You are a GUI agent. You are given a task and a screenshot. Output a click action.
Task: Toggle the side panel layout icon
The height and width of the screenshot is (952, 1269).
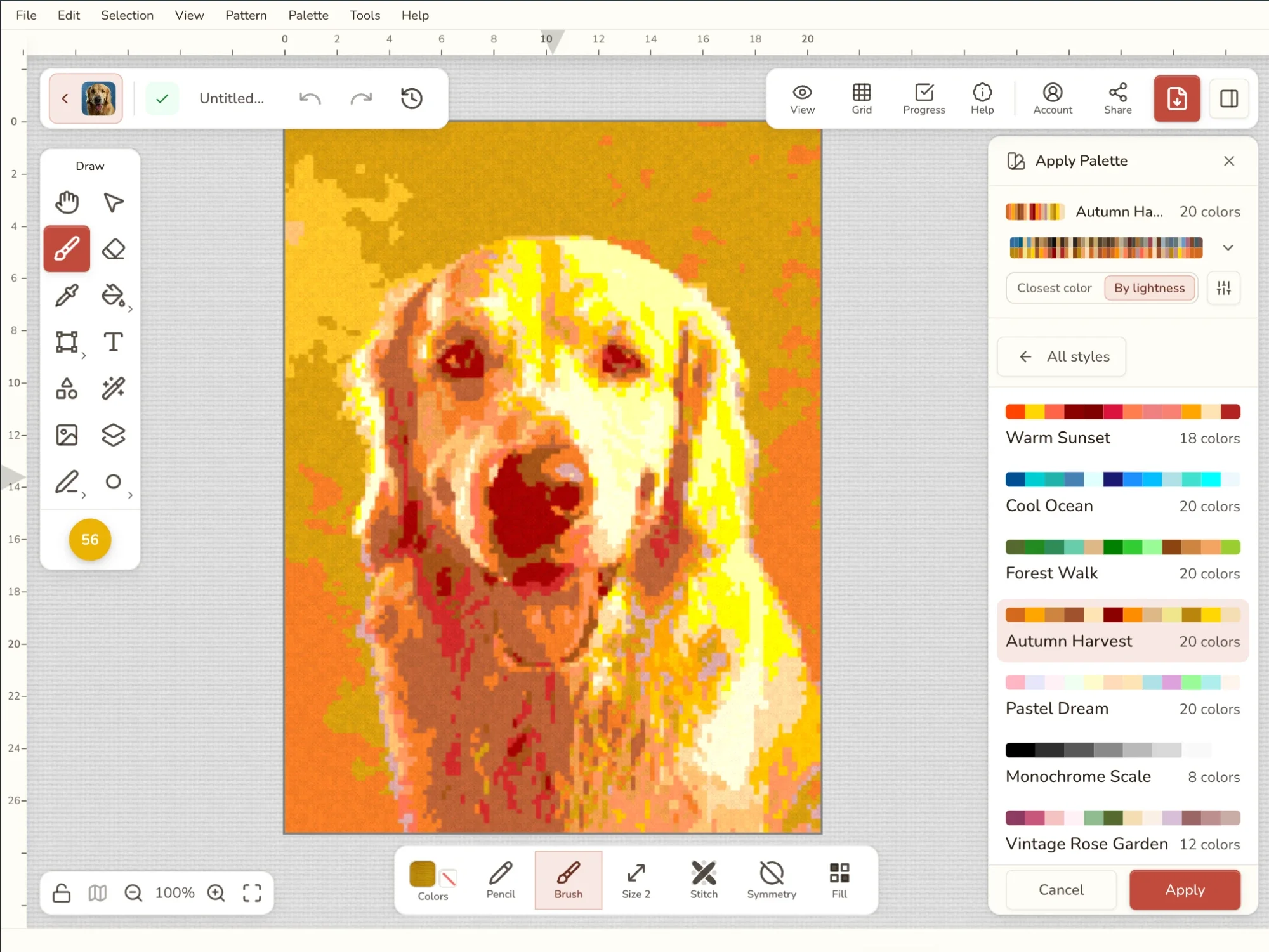(x=1229, y=98)
